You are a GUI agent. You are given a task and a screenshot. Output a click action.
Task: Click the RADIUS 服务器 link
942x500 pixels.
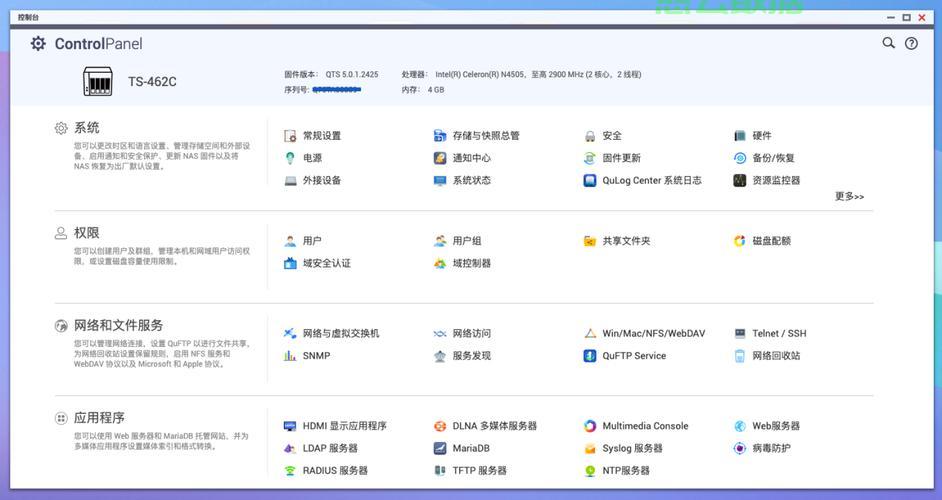pyautogui.click(x=335, y=471)
